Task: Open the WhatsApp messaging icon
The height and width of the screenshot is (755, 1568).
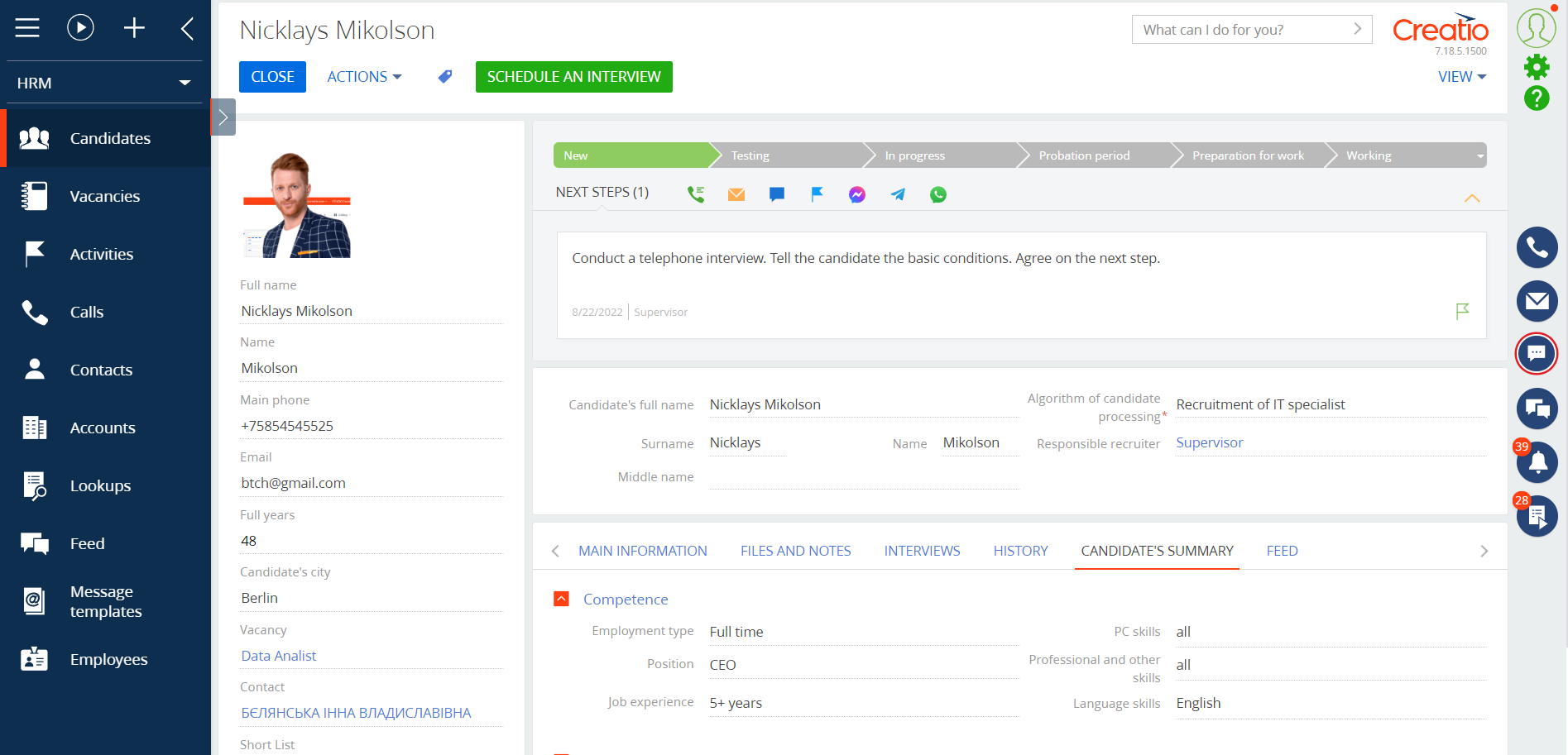Action: [937, 194]
